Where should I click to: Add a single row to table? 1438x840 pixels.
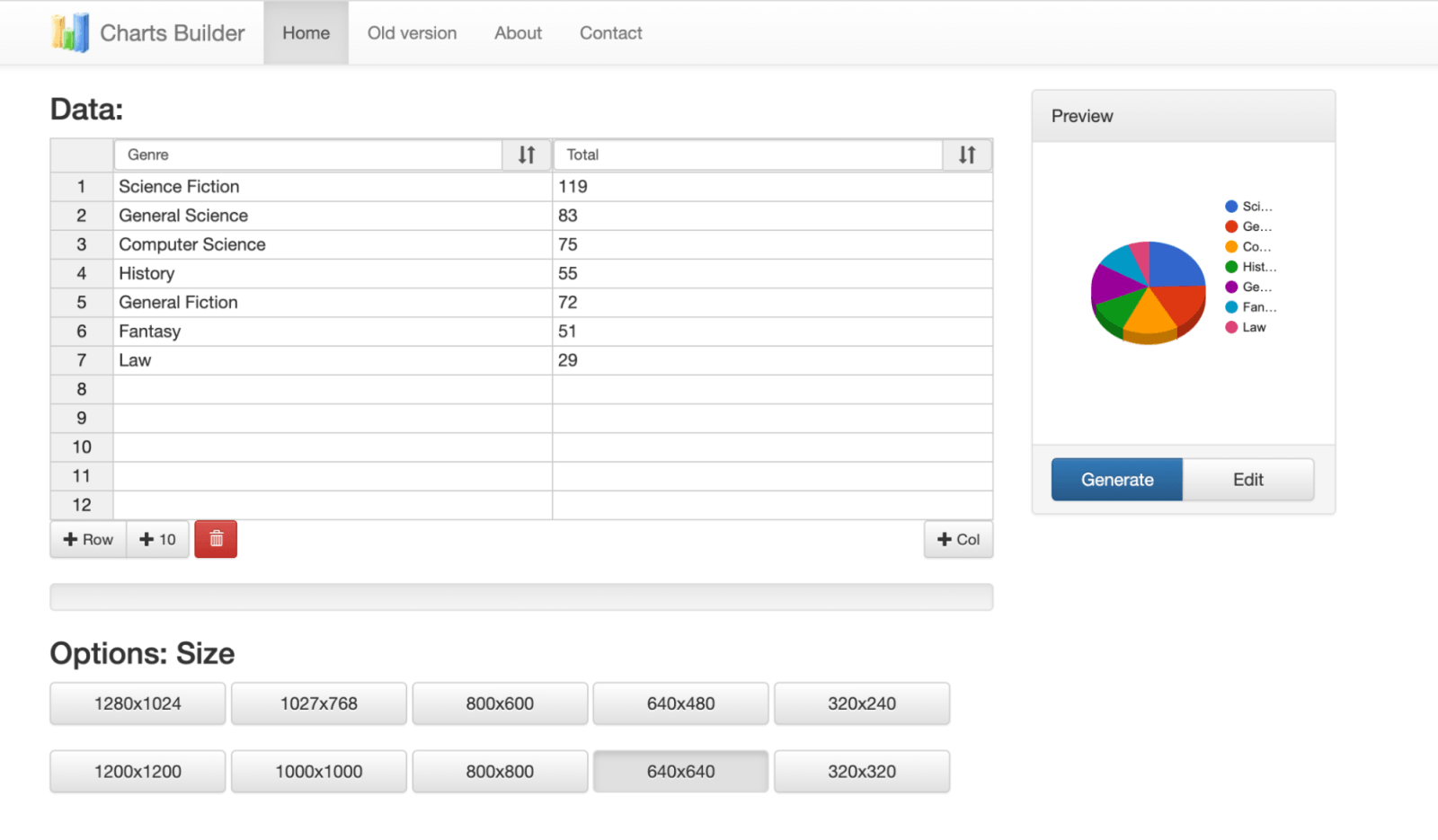coord(88,539)
